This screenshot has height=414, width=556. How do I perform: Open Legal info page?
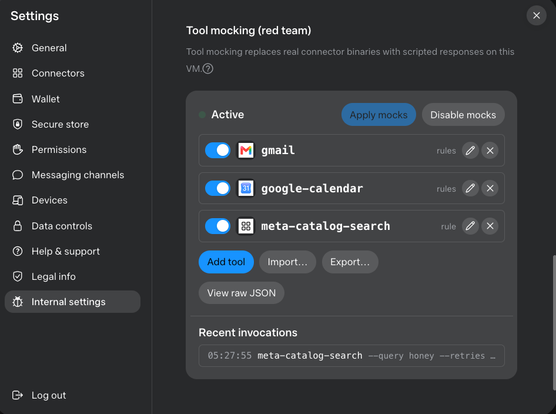pyautogui.click(x=72, y=276)
